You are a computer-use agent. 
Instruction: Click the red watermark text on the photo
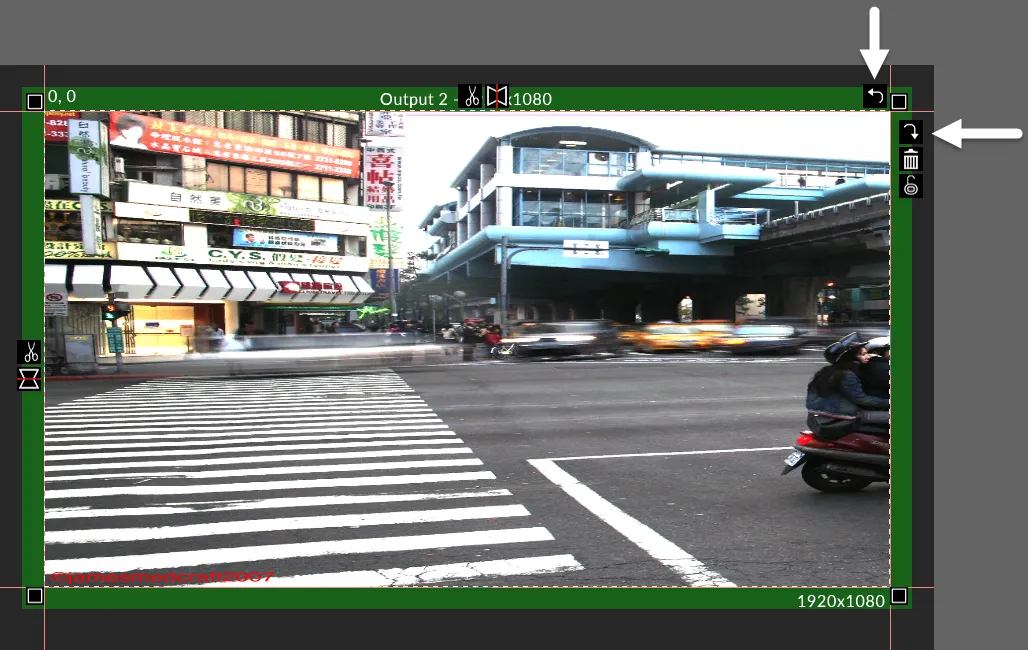pyautogui.click(x=162, y=577)
